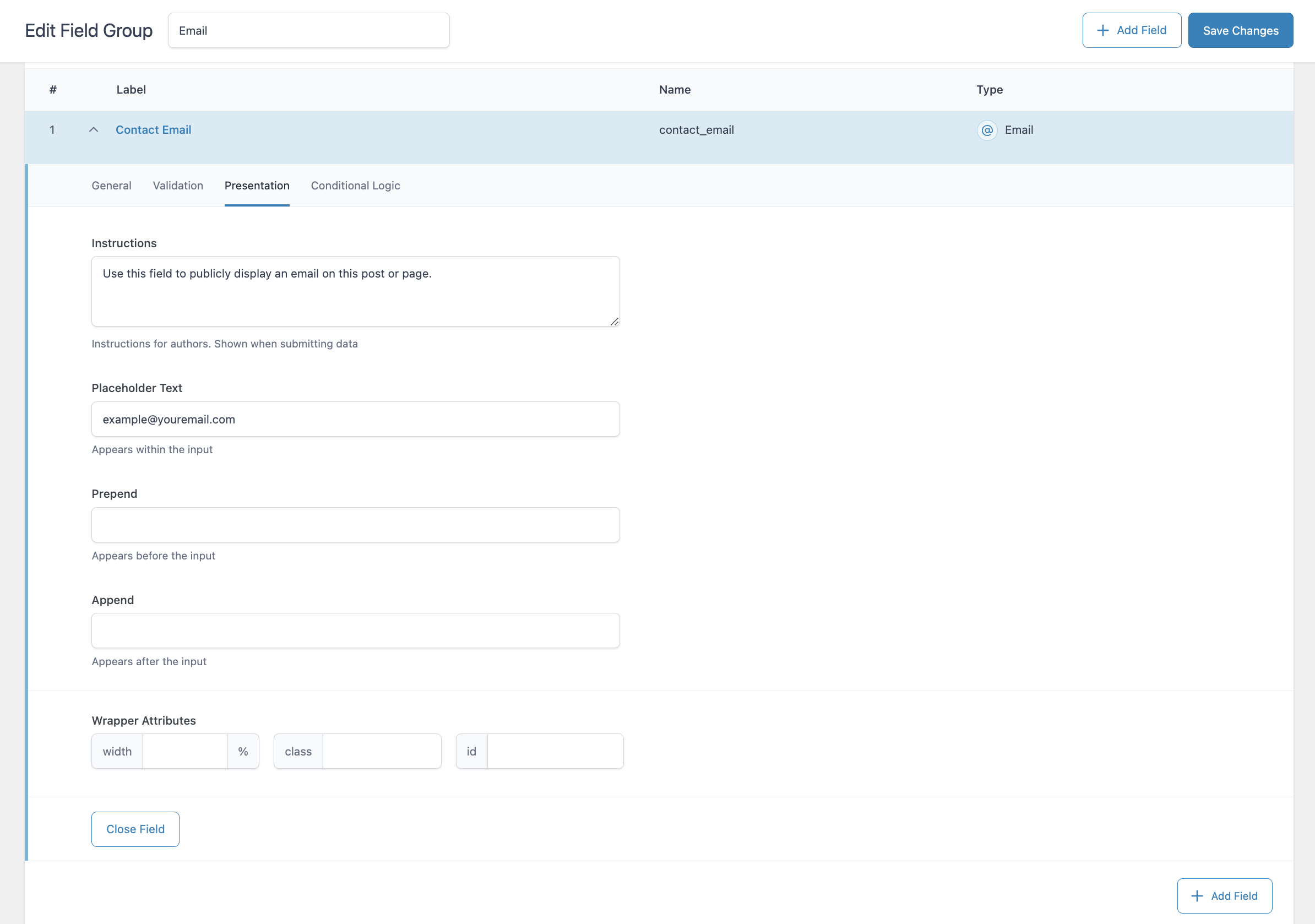Click the empty Append input

[355, 630]
